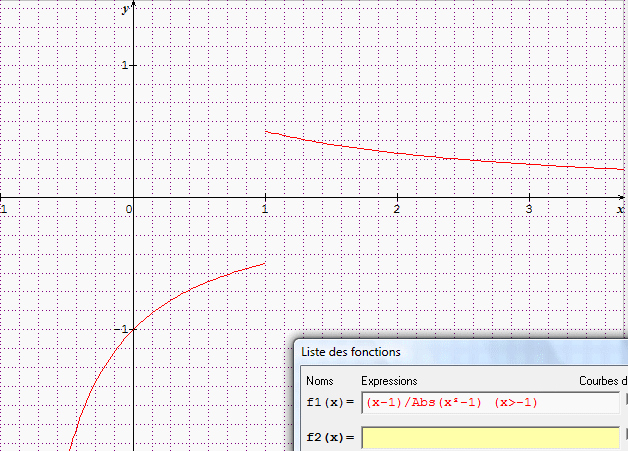Viewport: 628px width, 451px height.
Task: Click the 'f2(x)=' function name label
Action: tap(330, 437)
